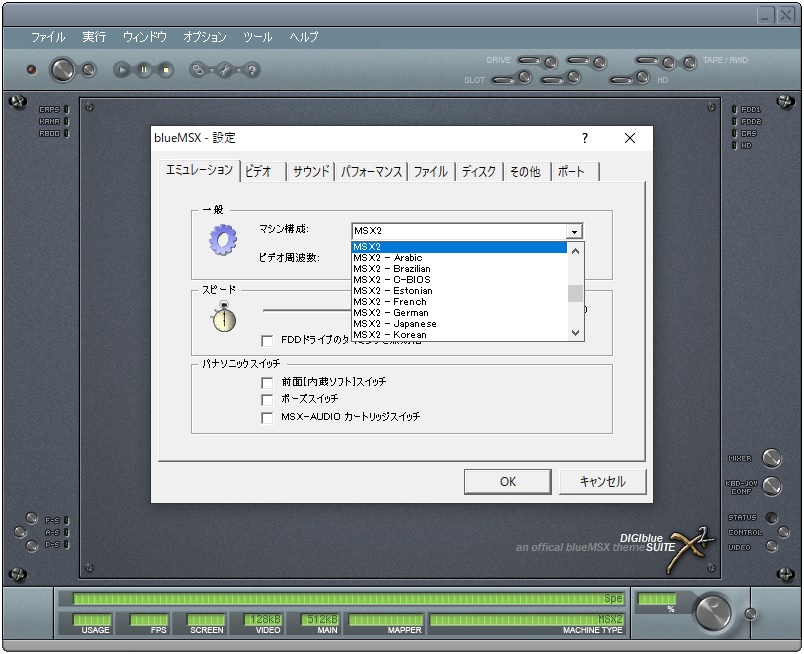Click the second DRIVE knob

click(599, 63)
